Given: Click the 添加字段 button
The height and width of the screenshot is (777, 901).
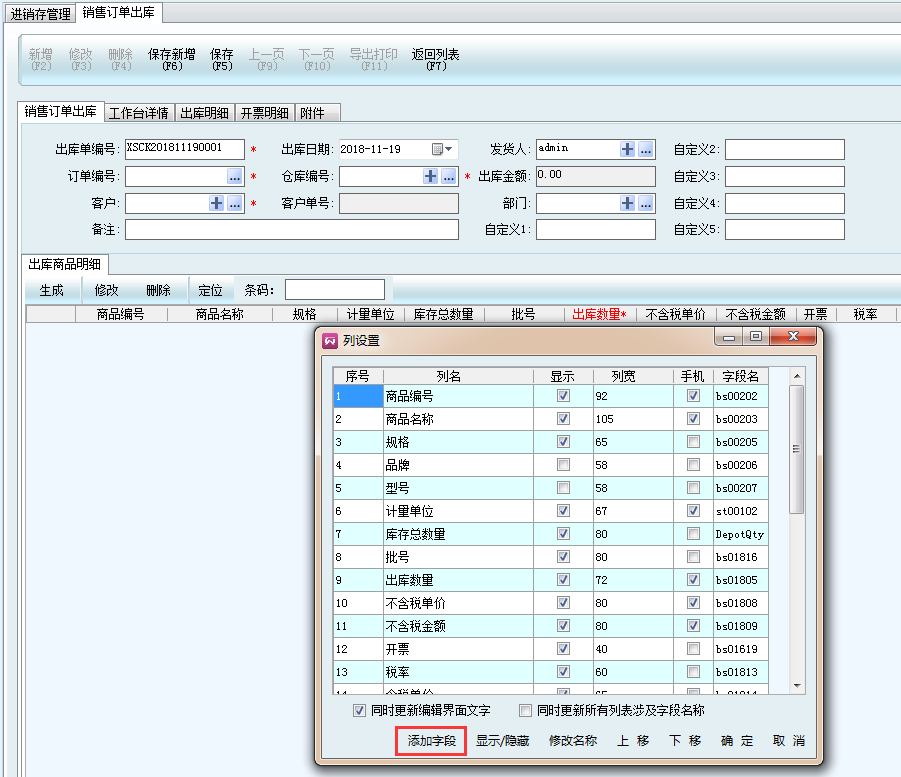Looking at the screenshot, I should click(x=431, y=741).
